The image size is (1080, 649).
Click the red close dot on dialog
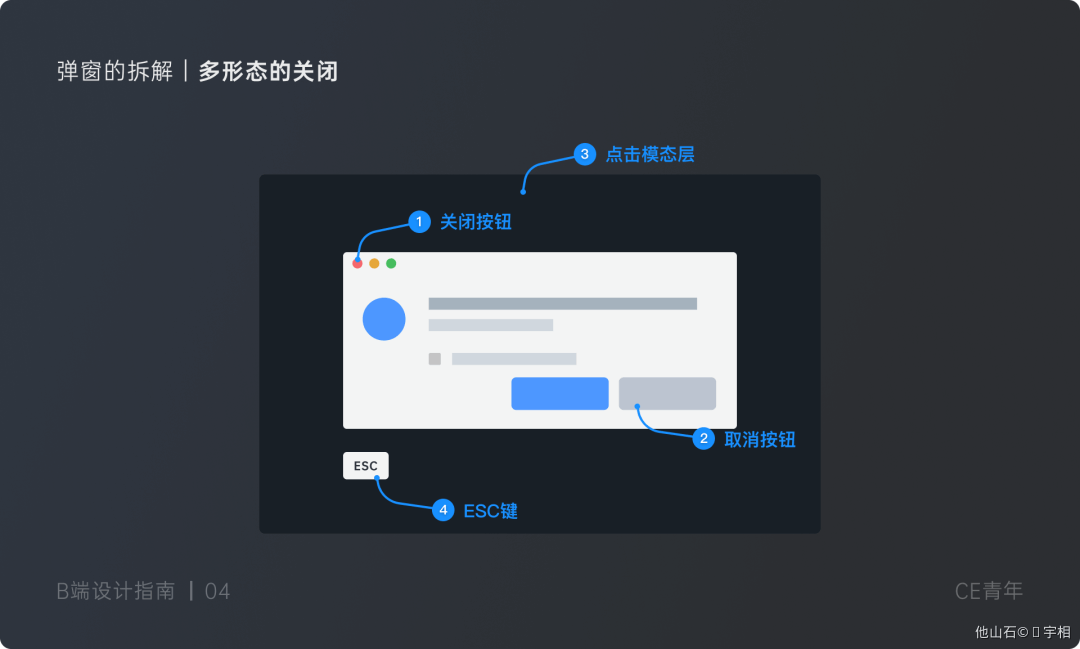coord(357,263)
